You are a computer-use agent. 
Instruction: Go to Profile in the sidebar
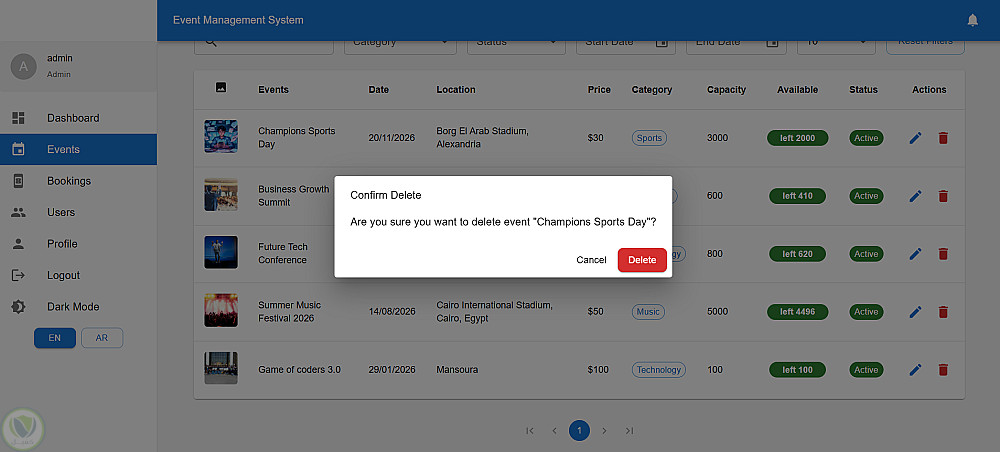62,244
